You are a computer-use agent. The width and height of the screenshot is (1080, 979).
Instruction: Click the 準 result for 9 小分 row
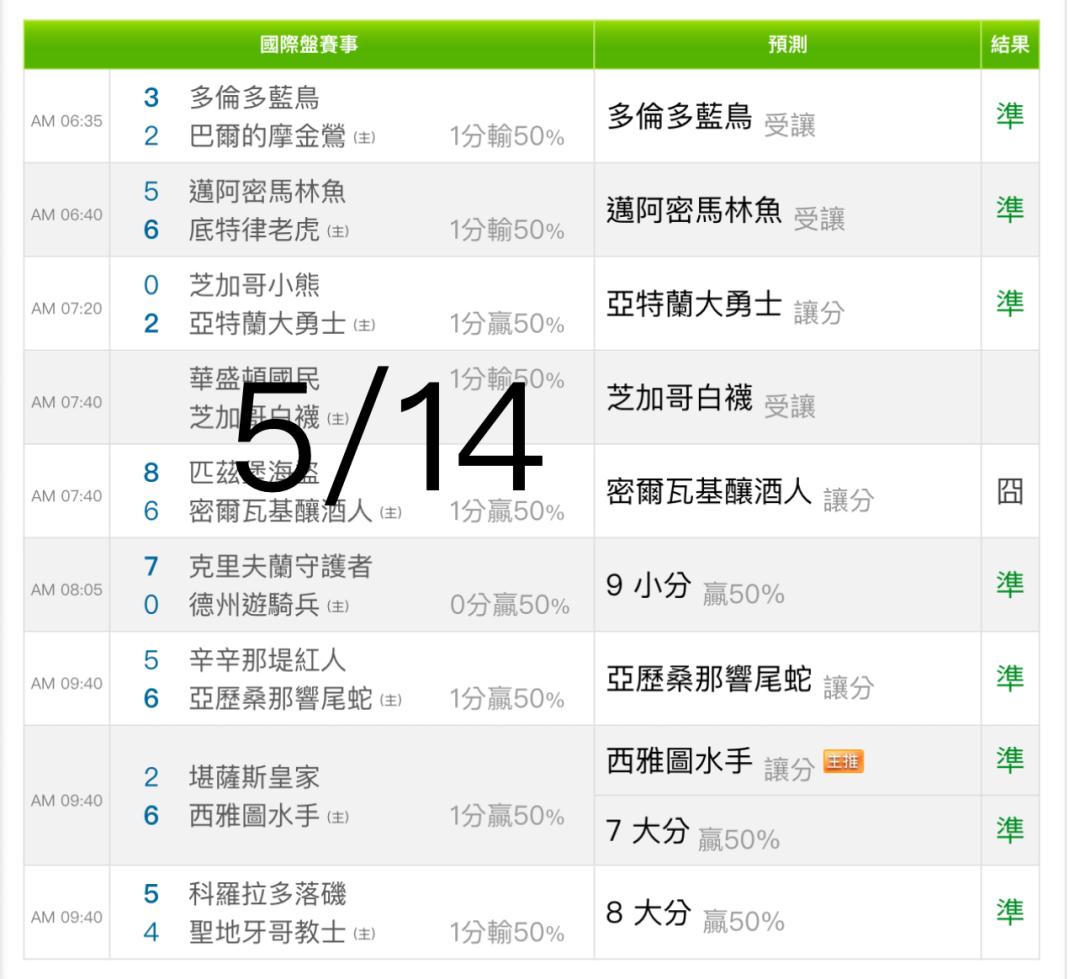[x=1010, y=585]
